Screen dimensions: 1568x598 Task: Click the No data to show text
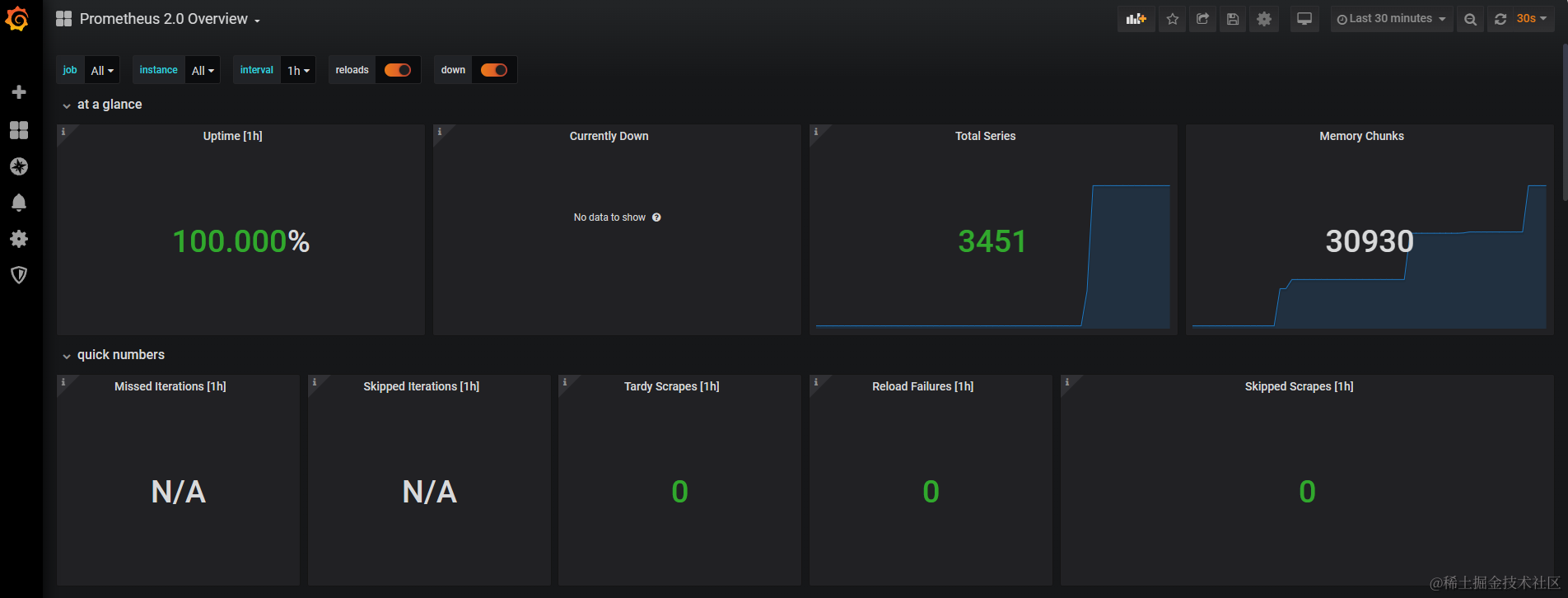[609, 217]
